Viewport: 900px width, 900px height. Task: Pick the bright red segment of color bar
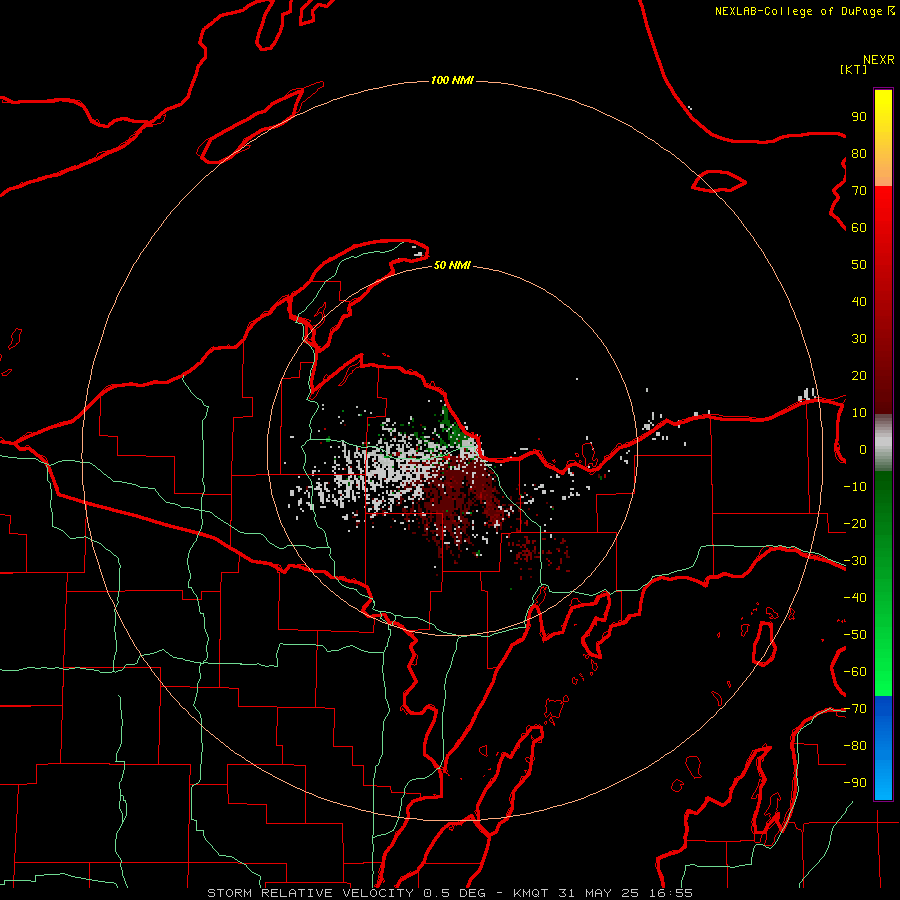883,300
